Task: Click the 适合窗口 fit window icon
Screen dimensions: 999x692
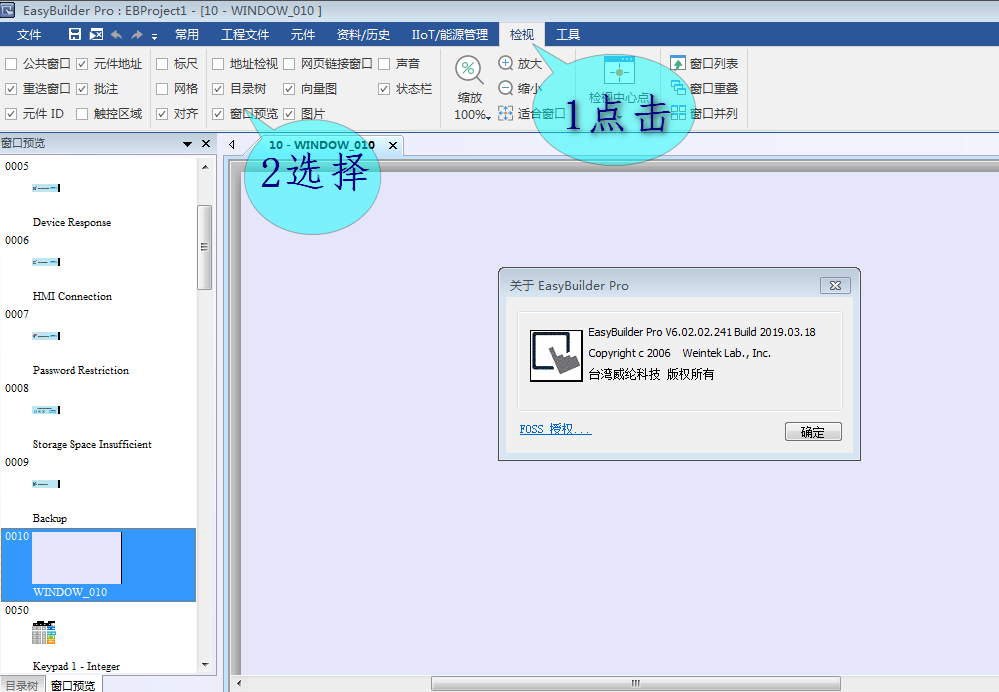Action: click(506, 113)
